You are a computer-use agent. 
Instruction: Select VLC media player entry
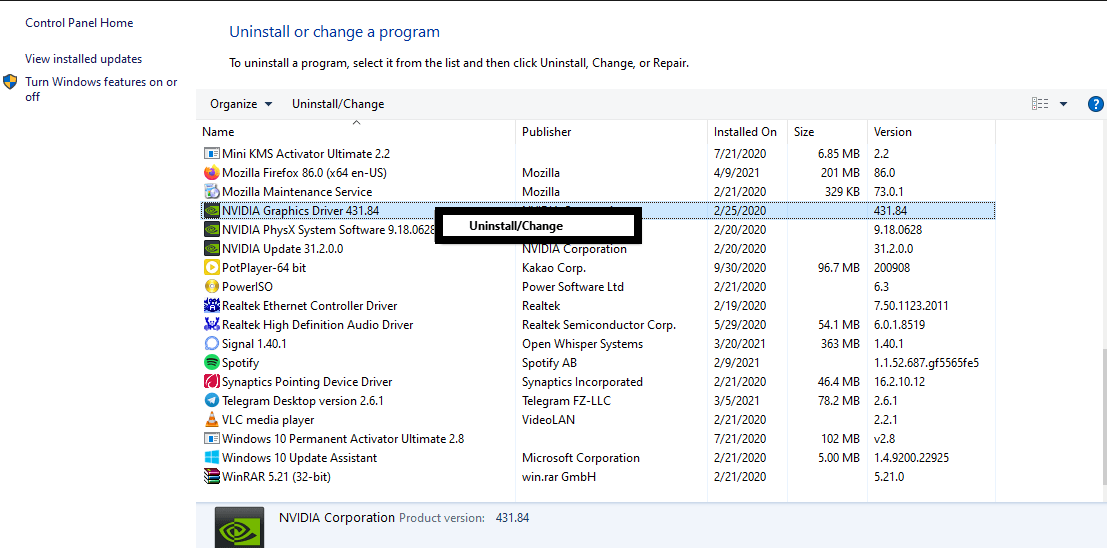click(268, 419)
